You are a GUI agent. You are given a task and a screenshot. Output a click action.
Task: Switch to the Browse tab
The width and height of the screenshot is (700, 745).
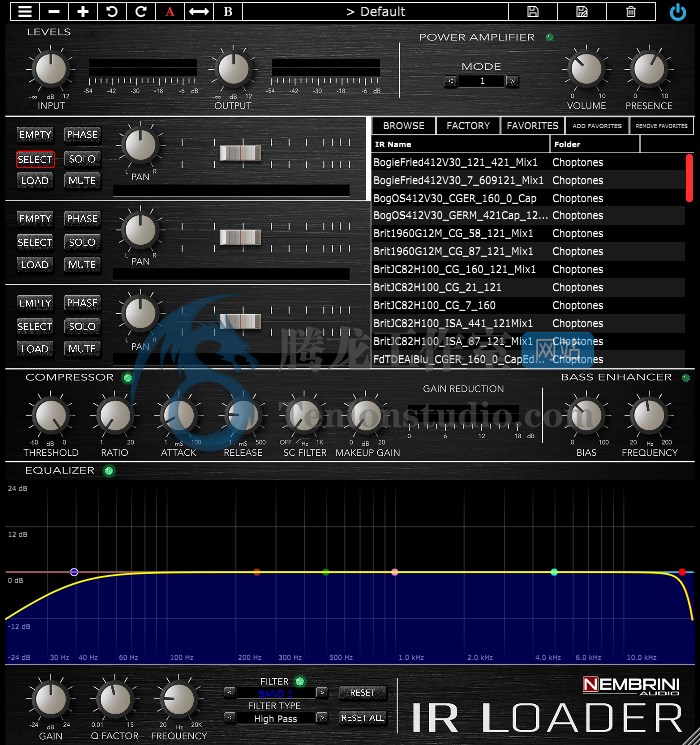pos(403,125)
